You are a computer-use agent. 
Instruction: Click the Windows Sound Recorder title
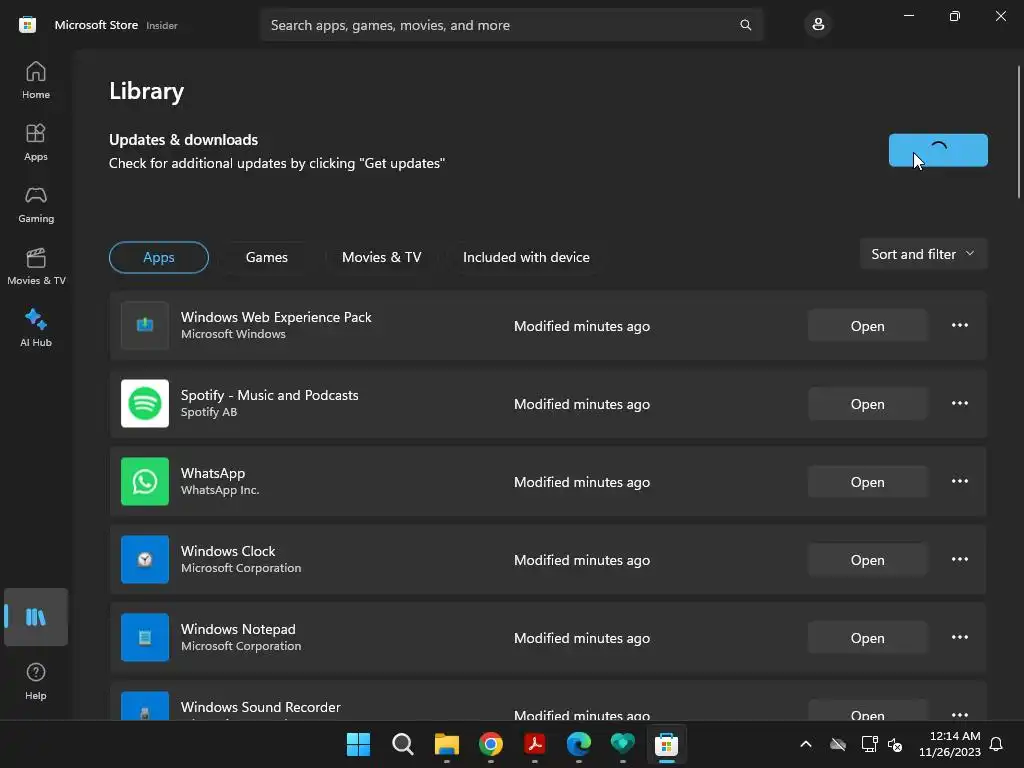tap(261, 707)
